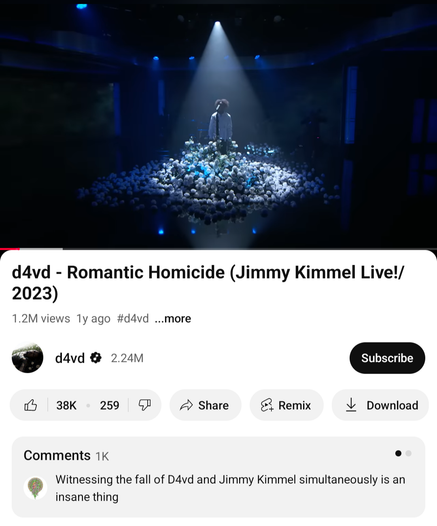
Task: Tap the Remix icon
Action: (267, 405)
